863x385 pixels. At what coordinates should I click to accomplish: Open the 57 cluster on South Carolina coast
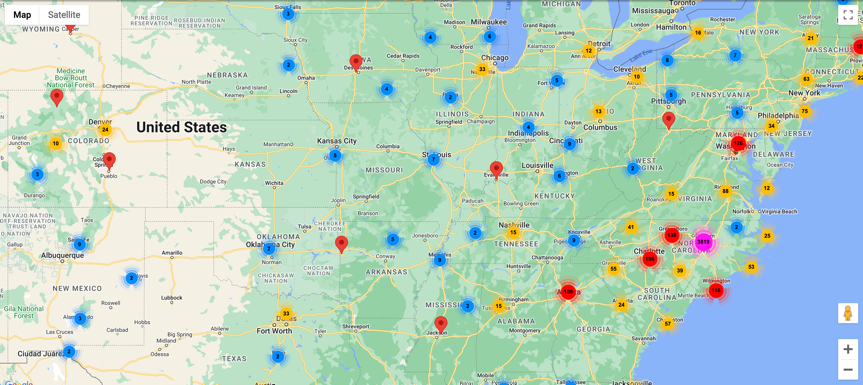point(668,324)
